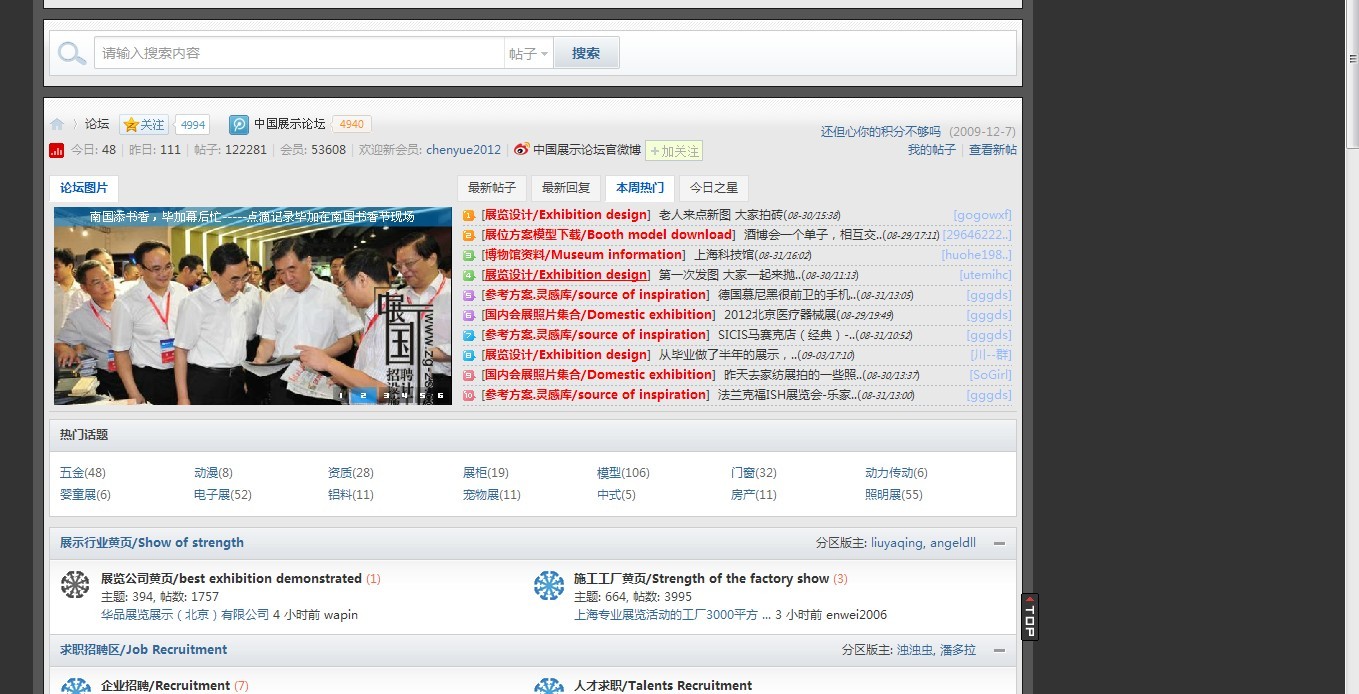Open new member chenyue2012 profile
Viewport: 1359px width, 694px height.
click(463, 150)
